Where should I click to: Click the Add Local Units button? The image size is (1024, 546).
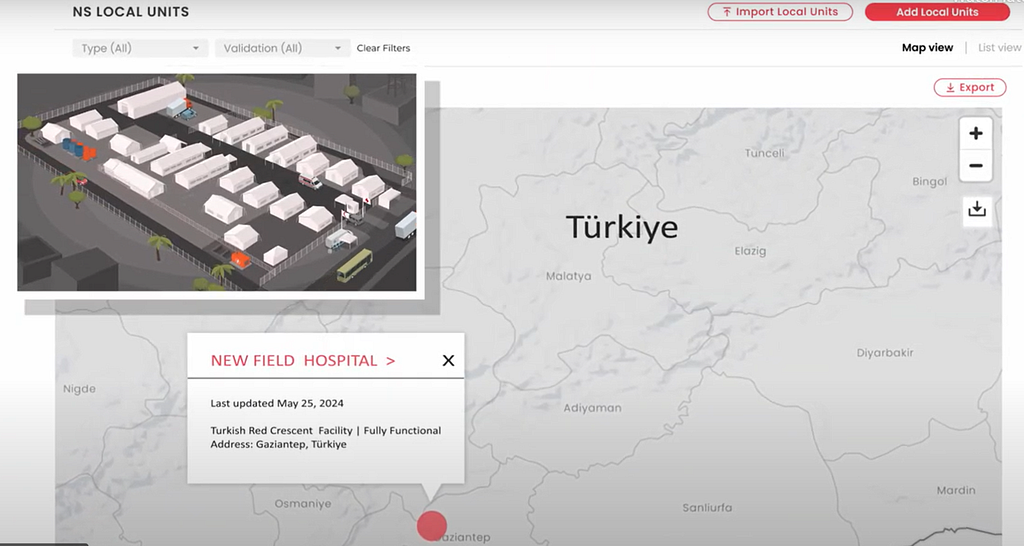click(x=937, y=12)
